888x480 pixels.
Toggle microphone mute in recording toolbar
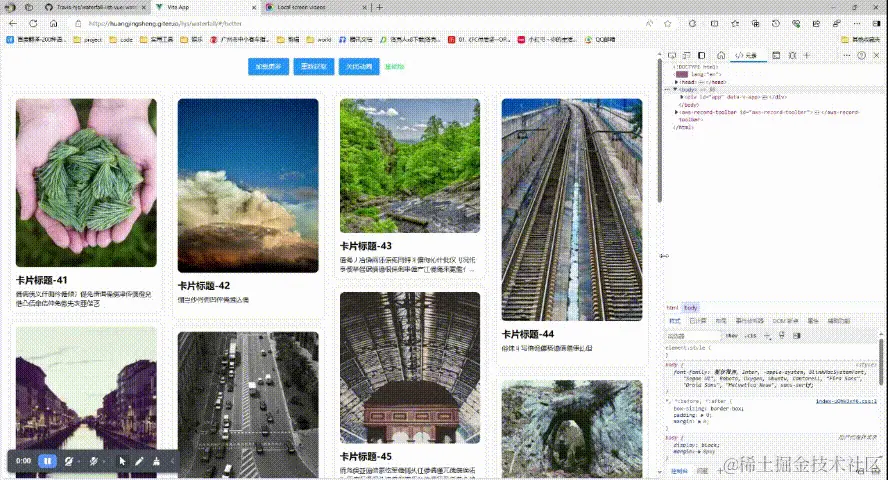(94, 461)
